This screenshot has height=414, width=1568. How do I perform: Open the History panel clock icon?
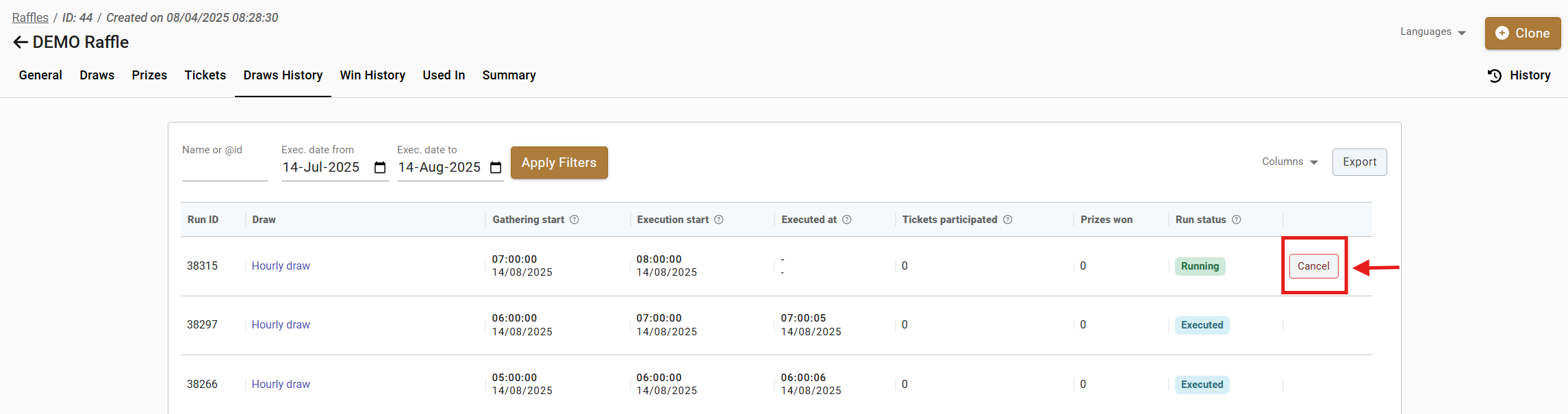[x=1495, y=76]
